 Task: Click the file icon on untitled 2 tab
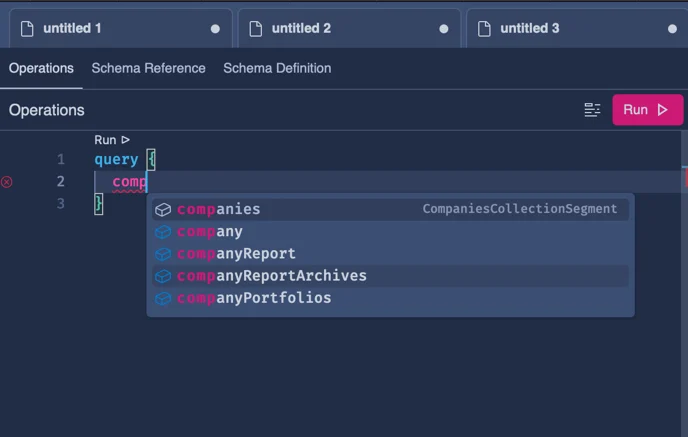256,29
